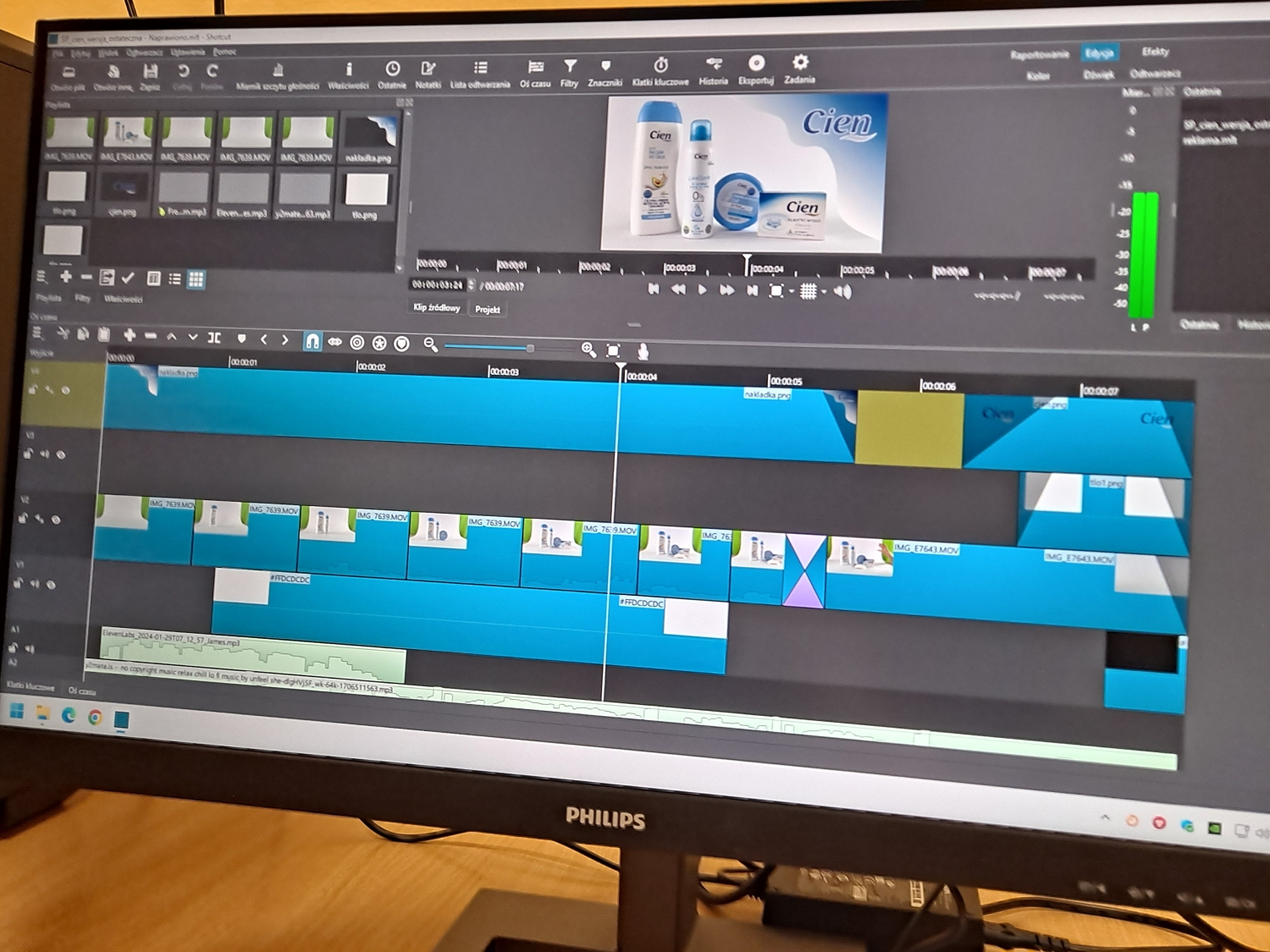Screen dimensions: 1270x952
Task: Play the preview video
Action: pyautogui.click(x=702, y=289)
